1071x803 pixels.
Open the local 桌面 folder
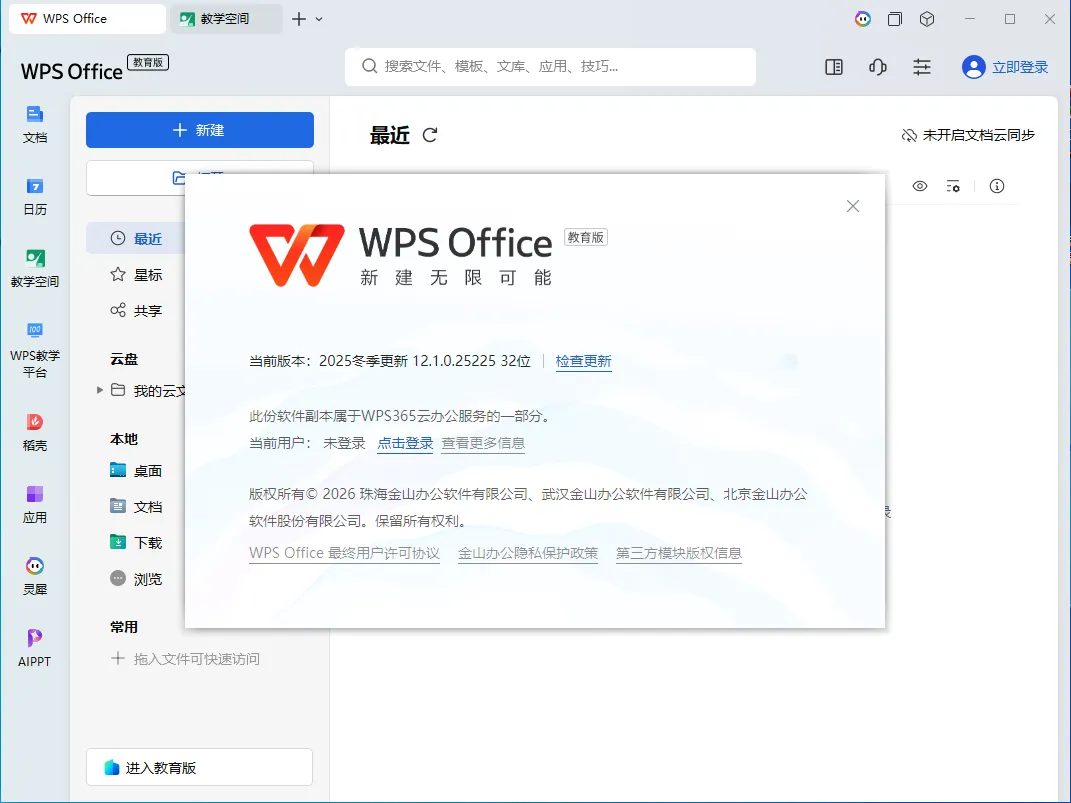pos(135,470)
